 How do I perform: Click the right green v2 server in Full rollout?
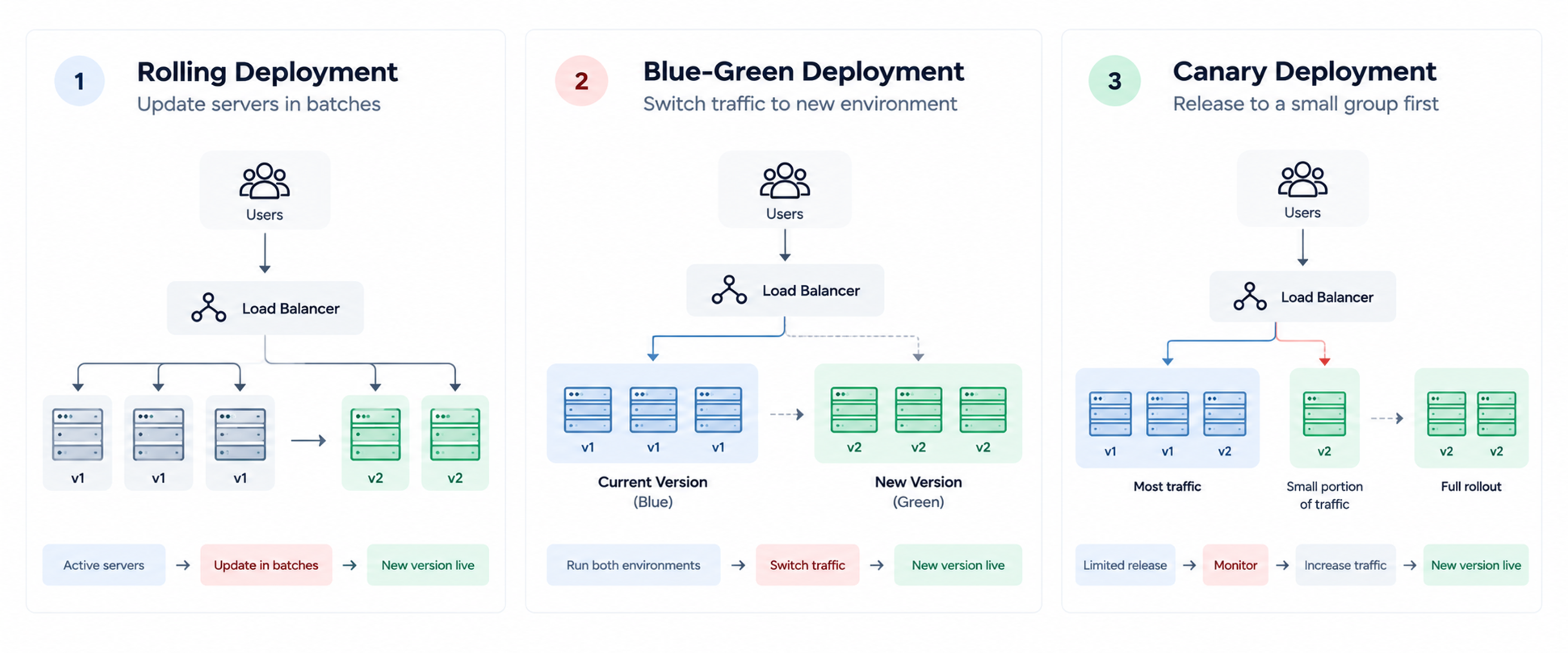[1497, 414]
